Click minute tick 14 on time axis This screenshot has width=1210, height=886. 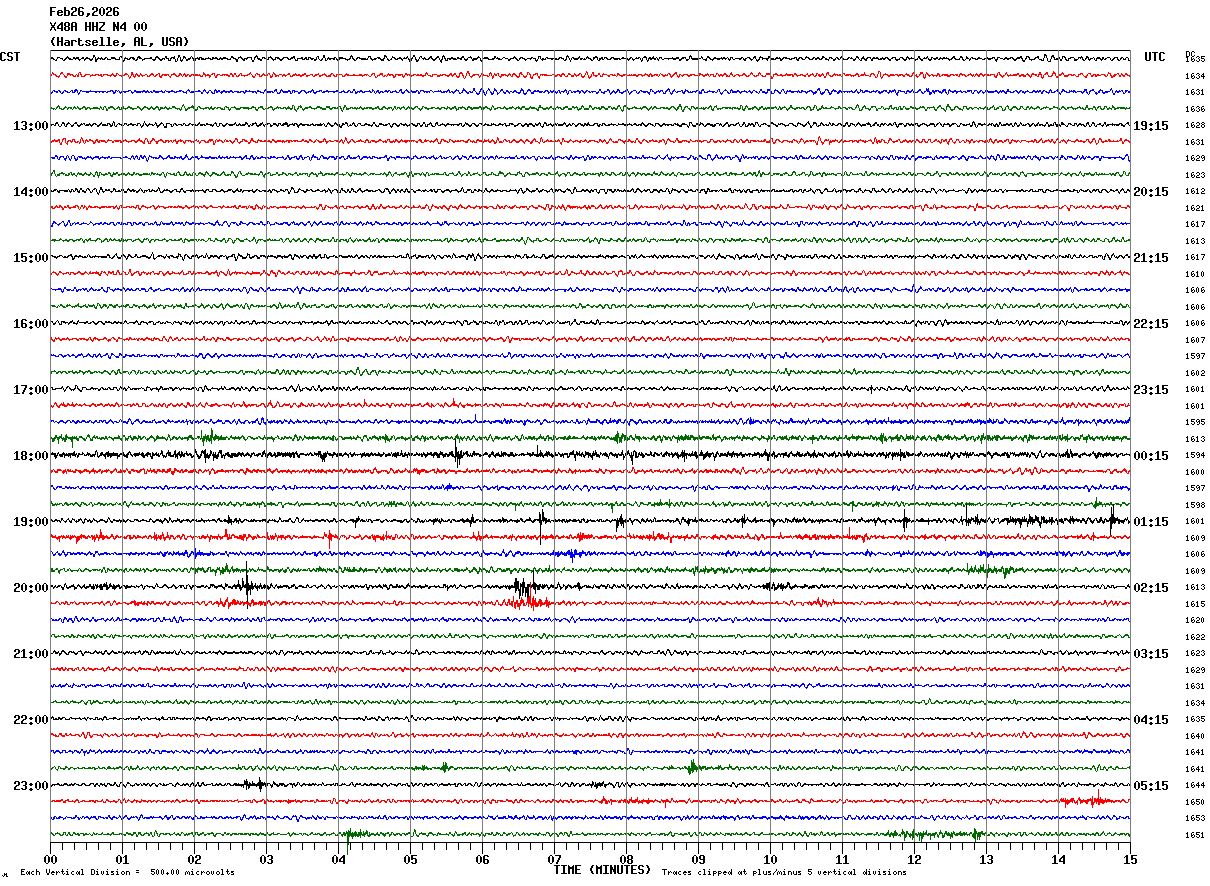1058,859
